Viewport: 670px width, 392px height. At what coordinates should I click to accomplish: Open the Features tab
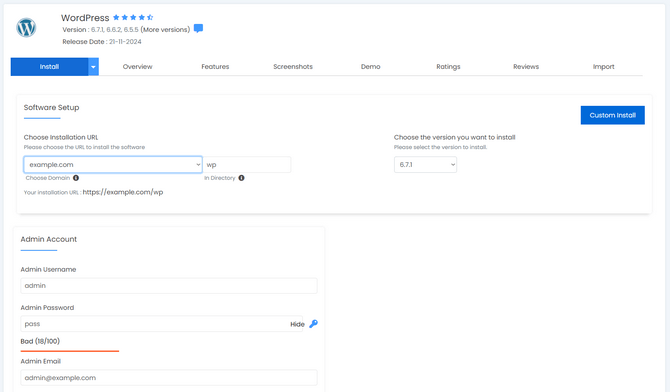[x=215, y=67]
